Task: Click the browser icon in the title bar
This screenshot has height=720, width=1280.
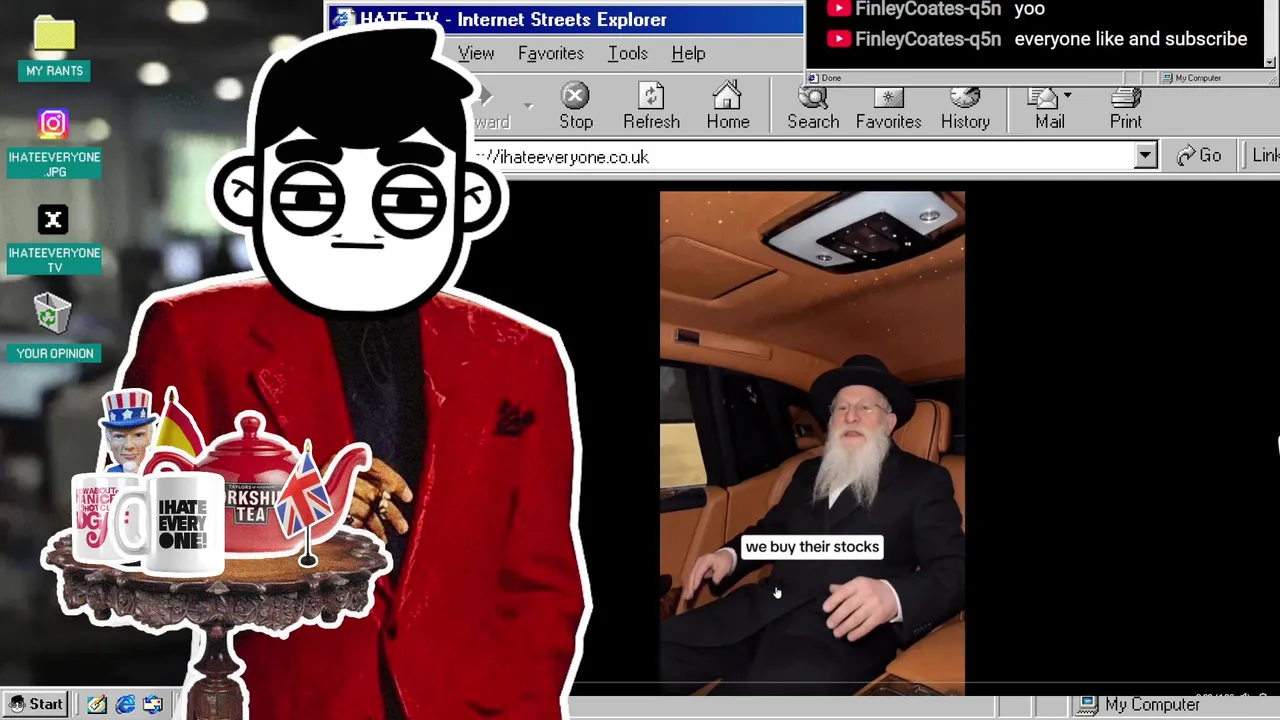Action: pyautogui.click(x=343, y=19)
